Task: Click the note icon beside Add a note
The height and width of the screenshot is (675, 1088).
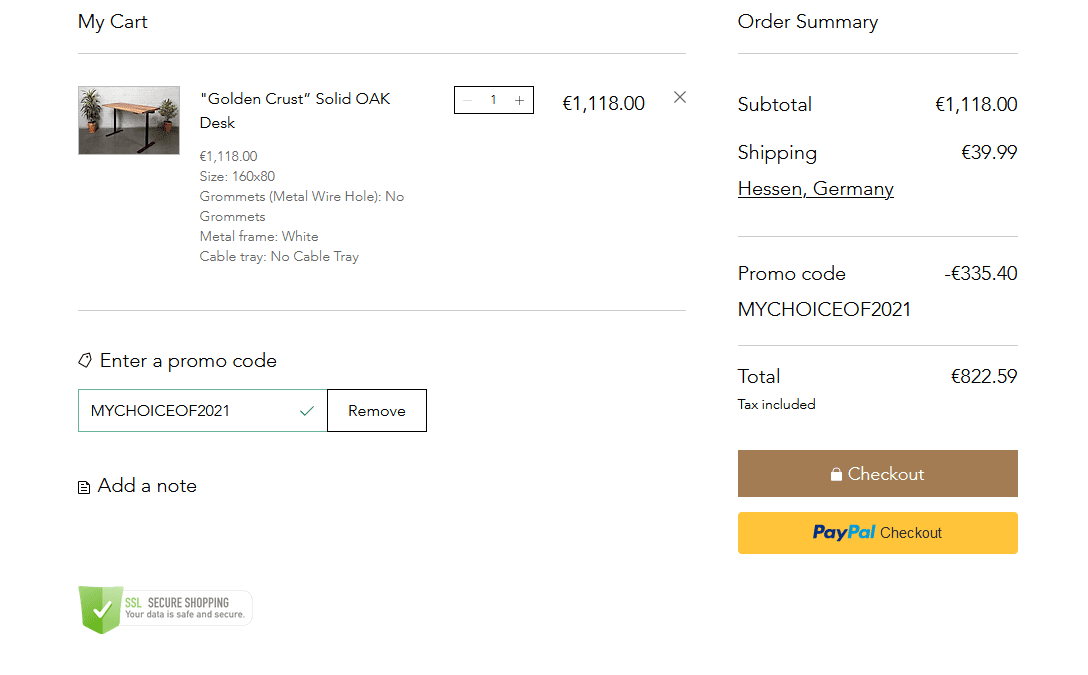Action: click(84, 487)
